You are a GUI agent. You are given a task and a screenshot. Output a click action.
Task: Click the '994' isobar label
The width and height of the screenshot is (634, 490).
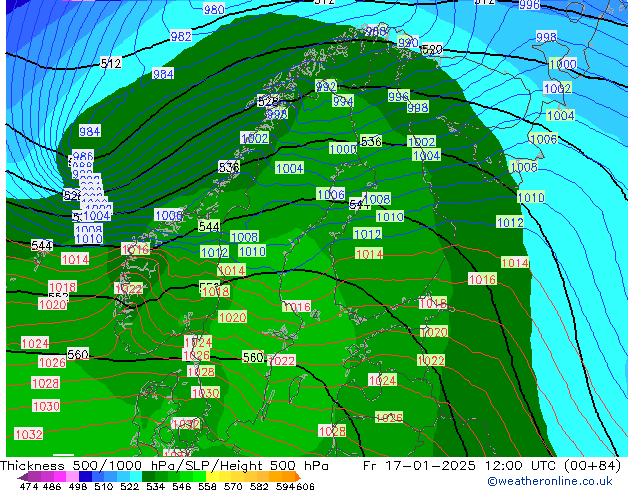(343, 101)
